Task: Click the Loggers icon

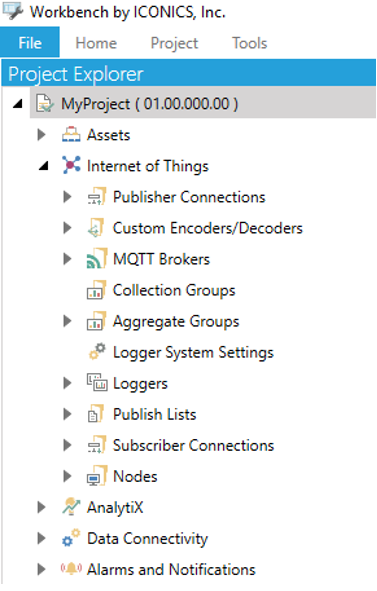Action: point(97,382)
